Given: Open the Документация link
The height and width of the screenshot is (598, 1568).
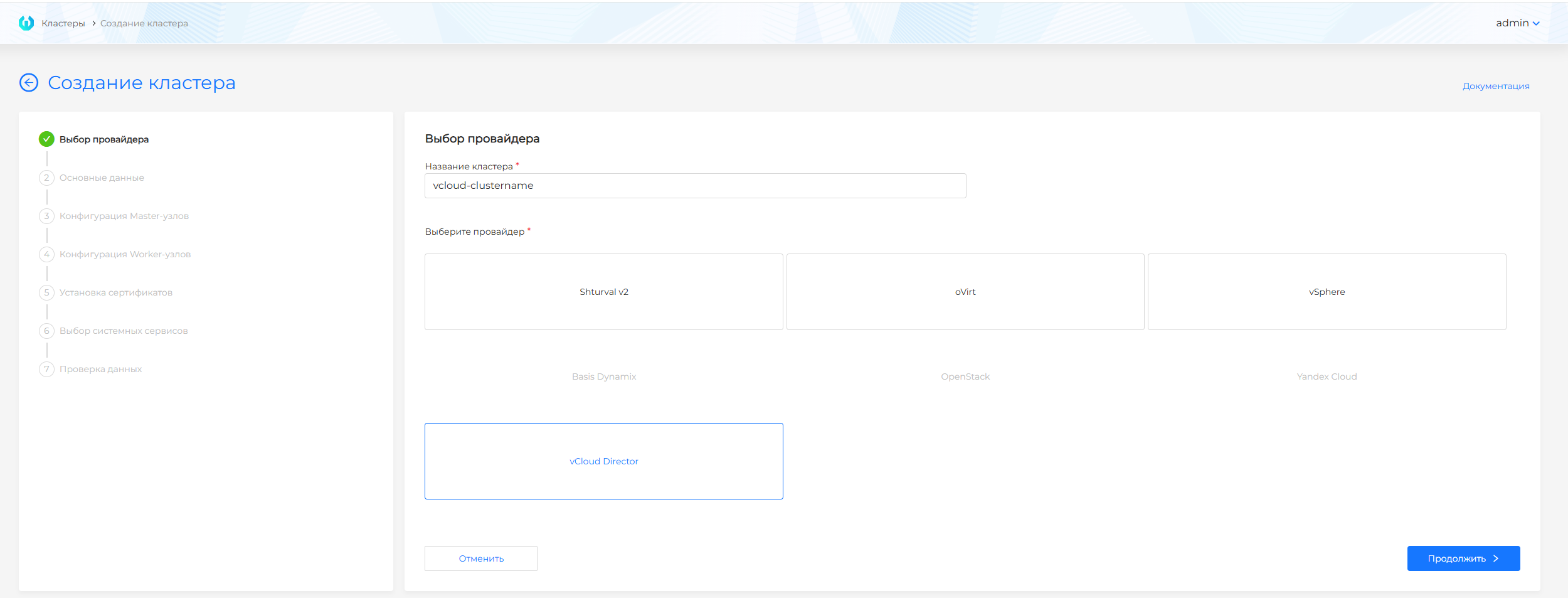Looking at the screenshot, I should point(1496,86).
